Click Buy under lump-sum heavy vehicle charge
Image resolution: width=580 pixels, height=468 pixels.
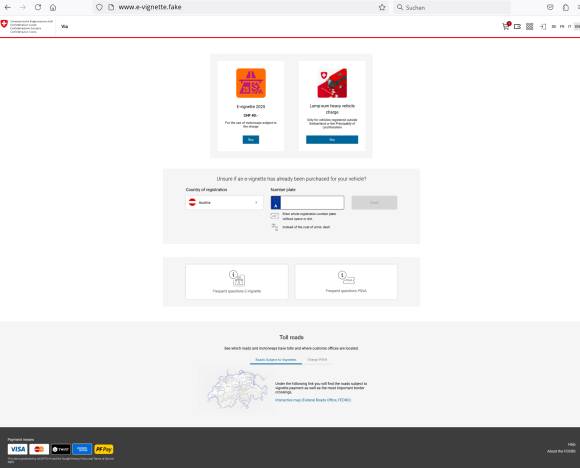tap(332, 139)
